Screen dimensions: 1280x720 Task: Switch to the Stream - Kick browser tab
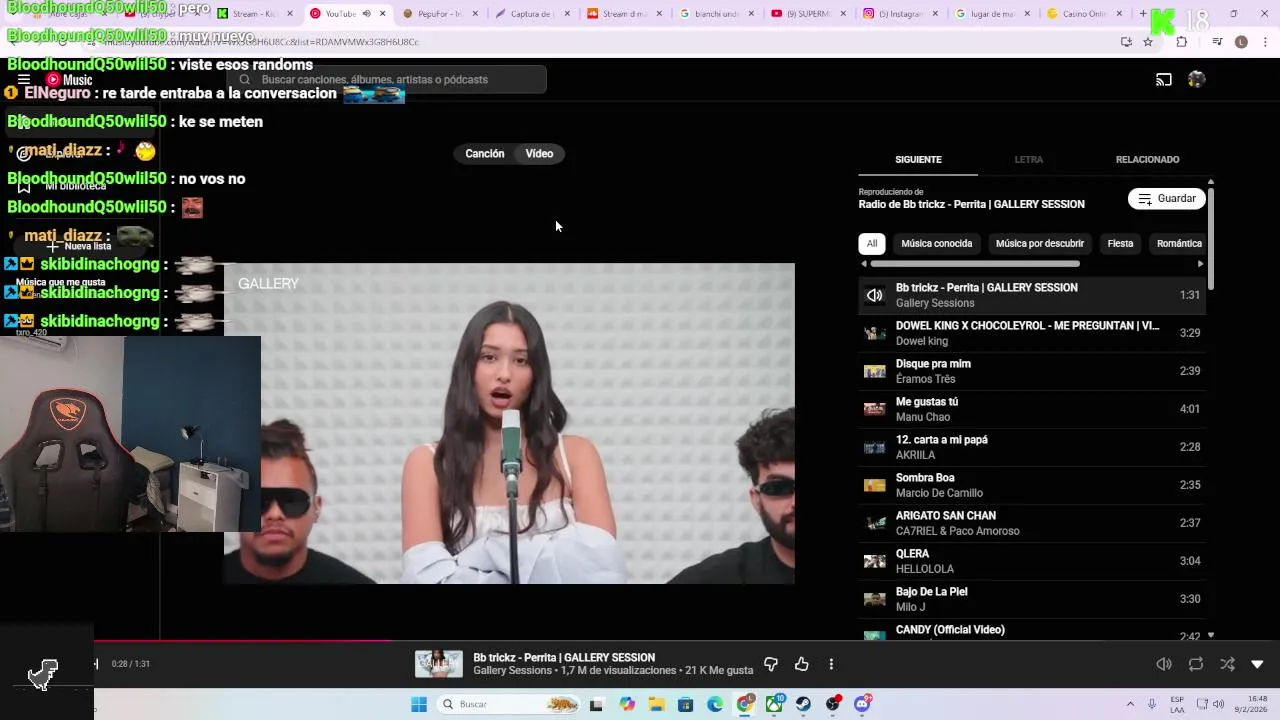pos(255,14)
